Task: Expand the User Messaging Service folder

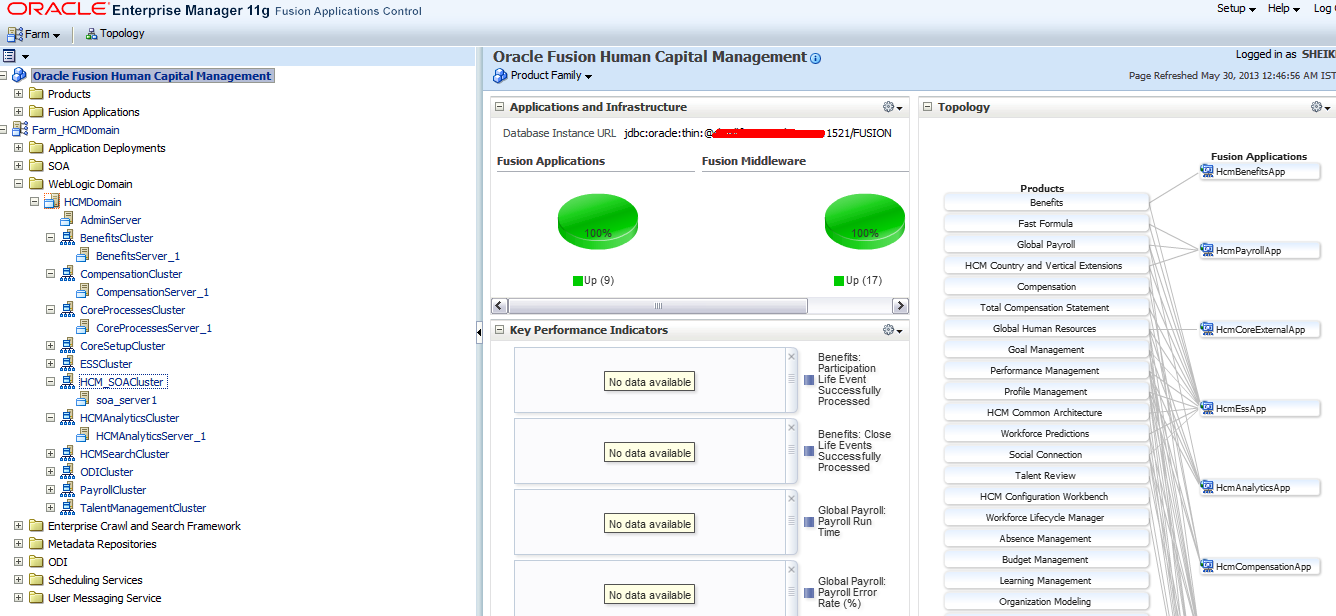Action: pos(18,598)
